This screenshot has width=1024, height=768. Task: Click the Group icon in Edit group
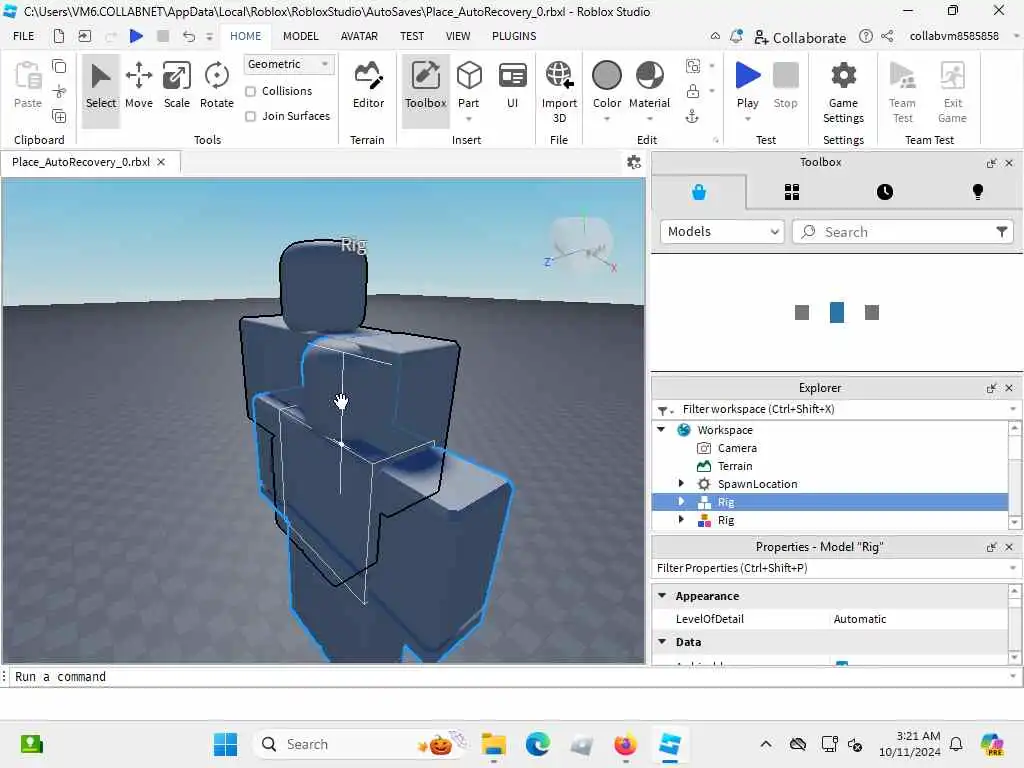[x=692, y=66]
